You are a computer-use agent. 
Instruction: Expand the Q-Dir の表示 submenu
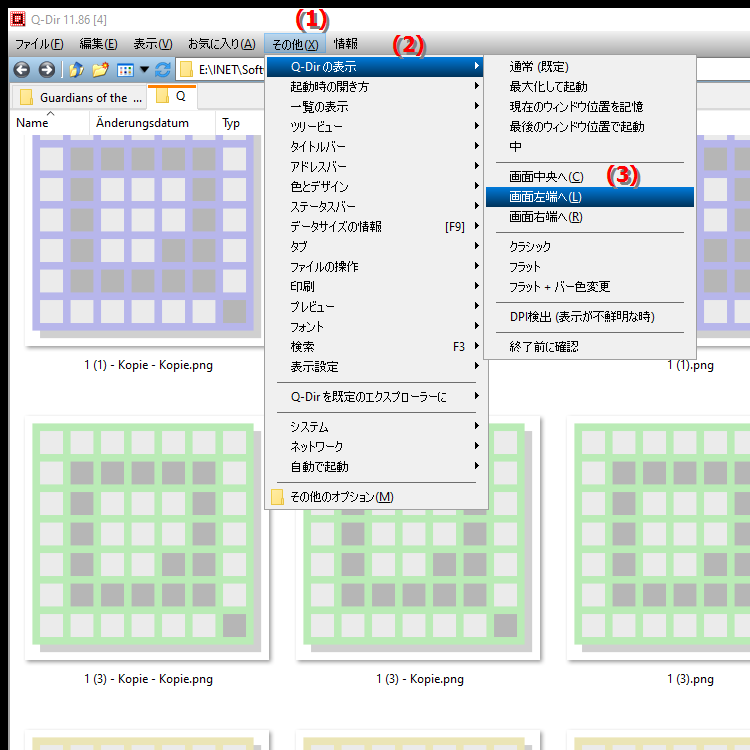click(x=375, y=66)
